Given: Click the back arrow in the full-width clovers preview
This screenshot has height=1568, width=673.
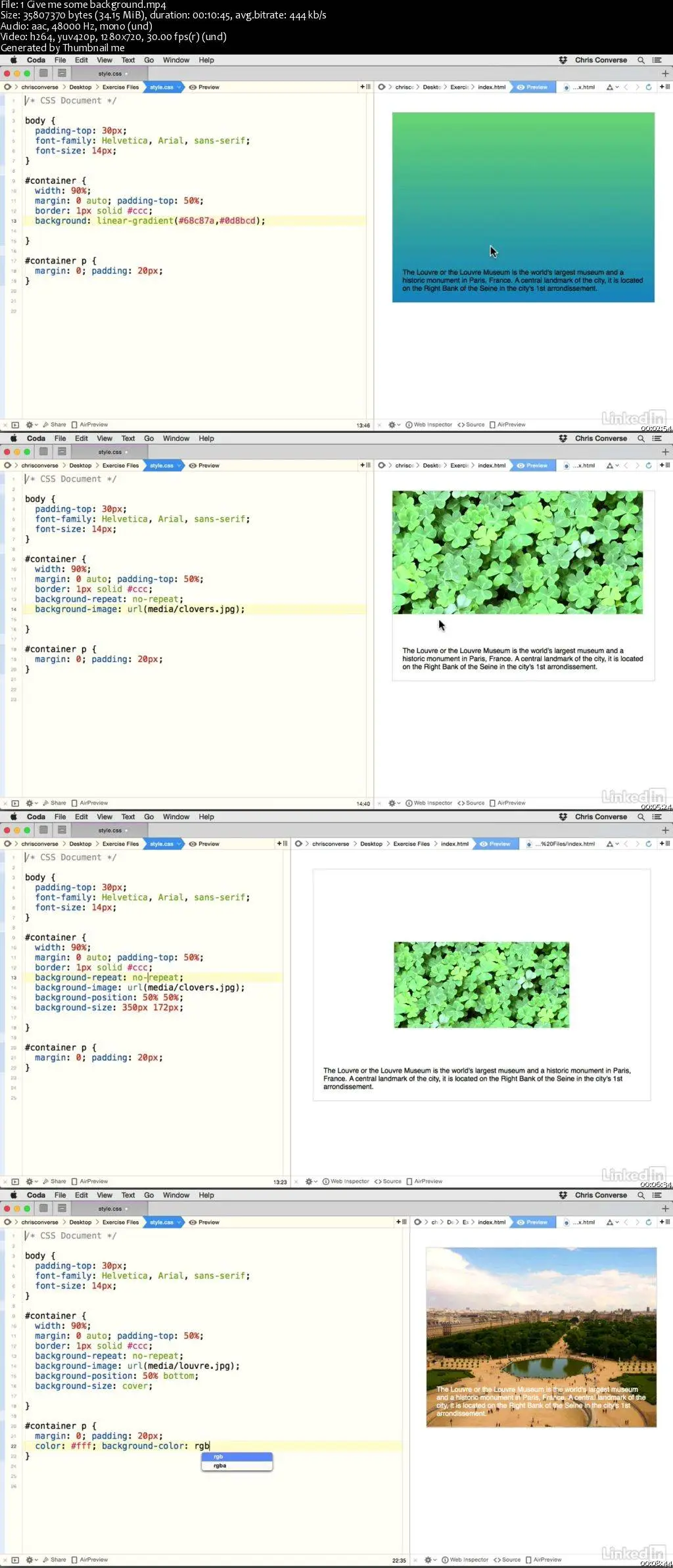Looking at the screenshot, I should [626, 465].
